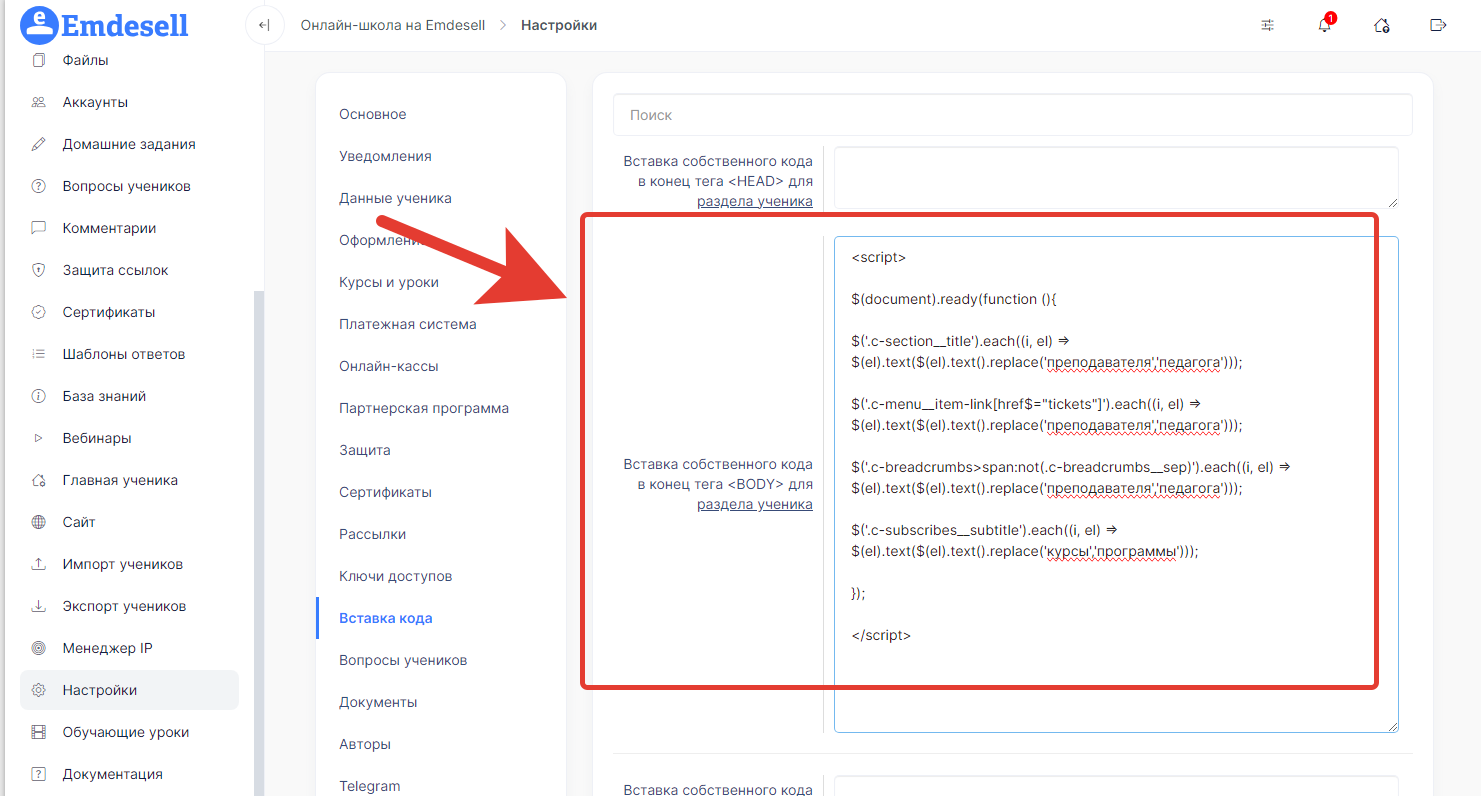Click the раздела ученика link near BODY label
Screen dimensions: 1481x796
click(x=754, y=504)
